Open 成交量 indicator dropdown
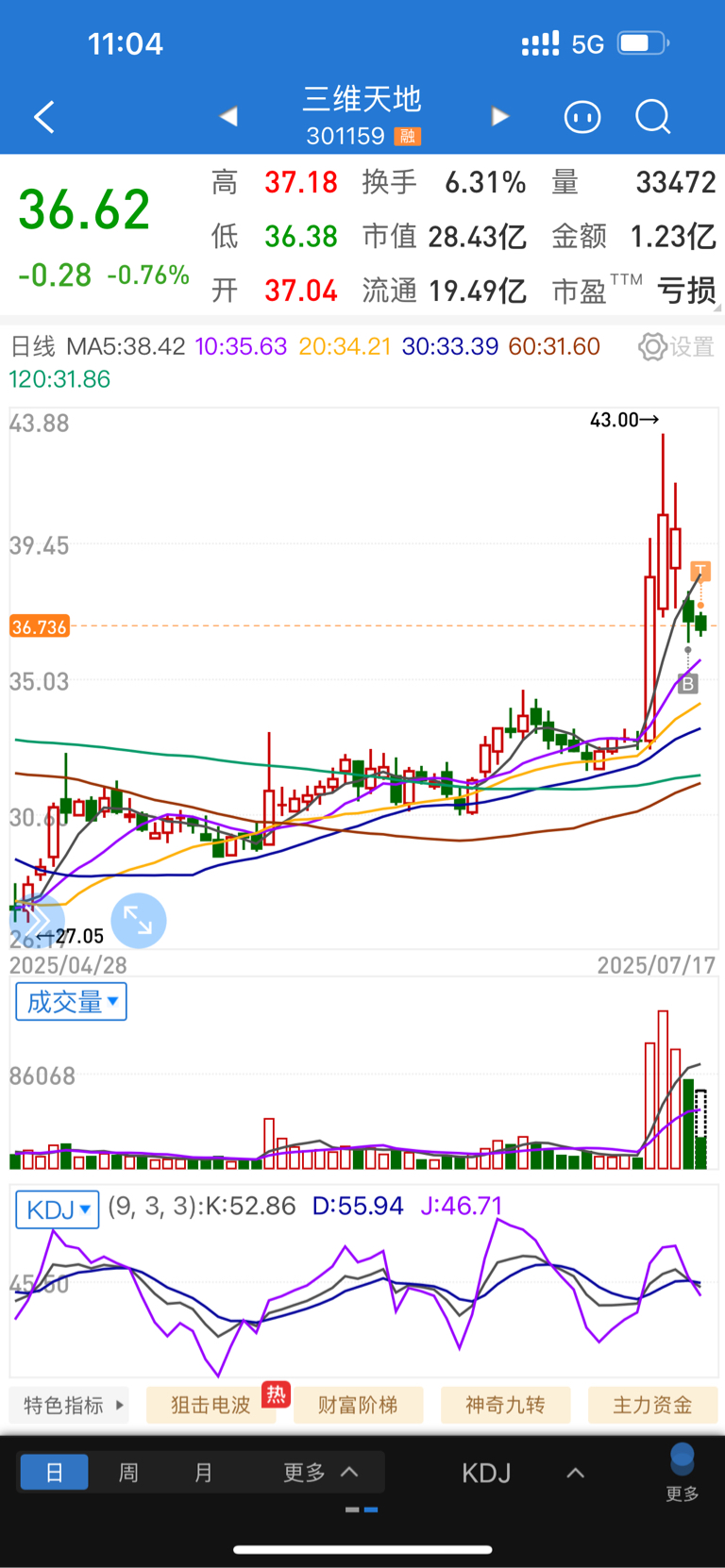 [x=72, y=1001]
